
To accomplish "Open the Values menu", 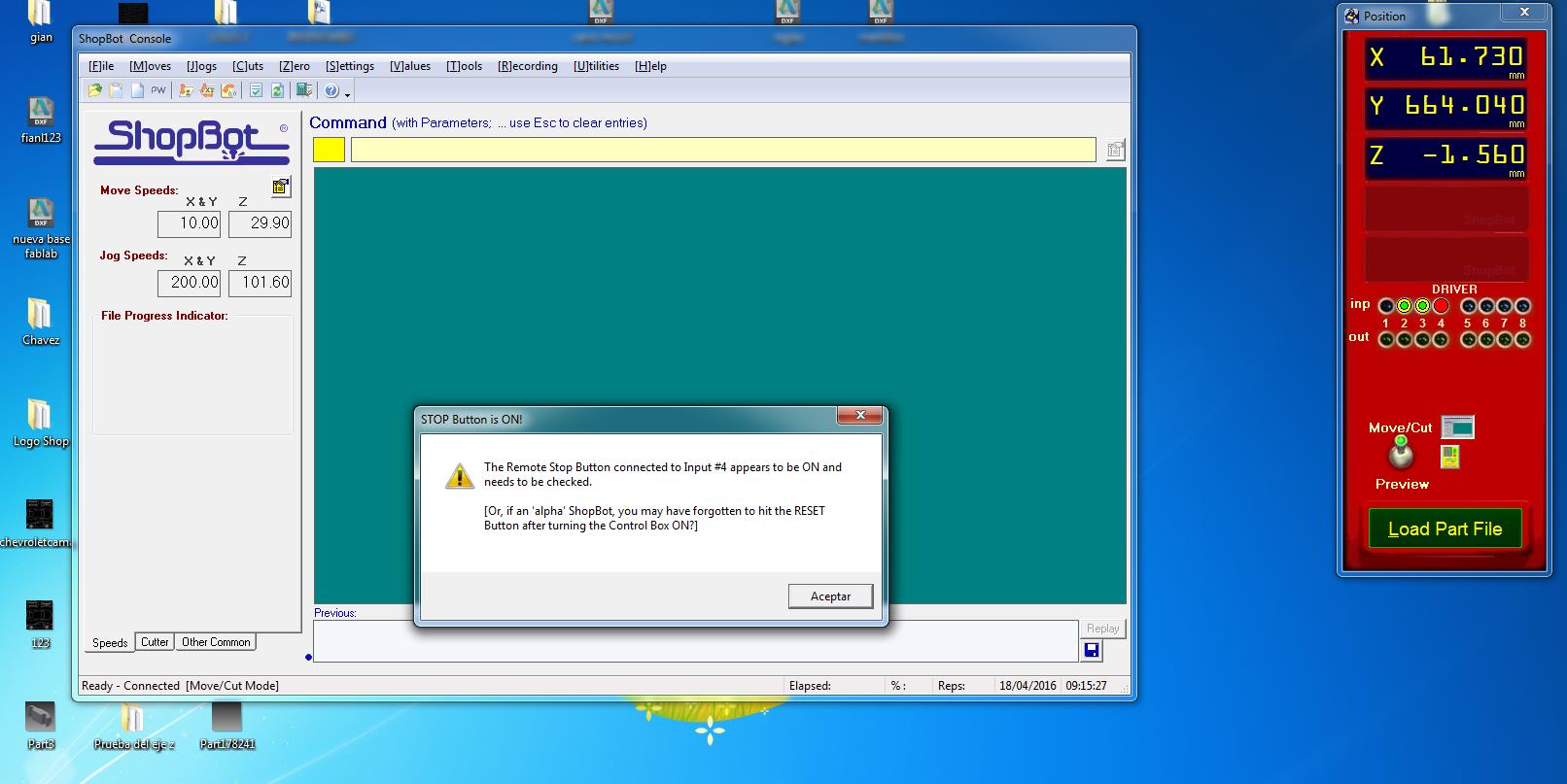I will (410, 66).
